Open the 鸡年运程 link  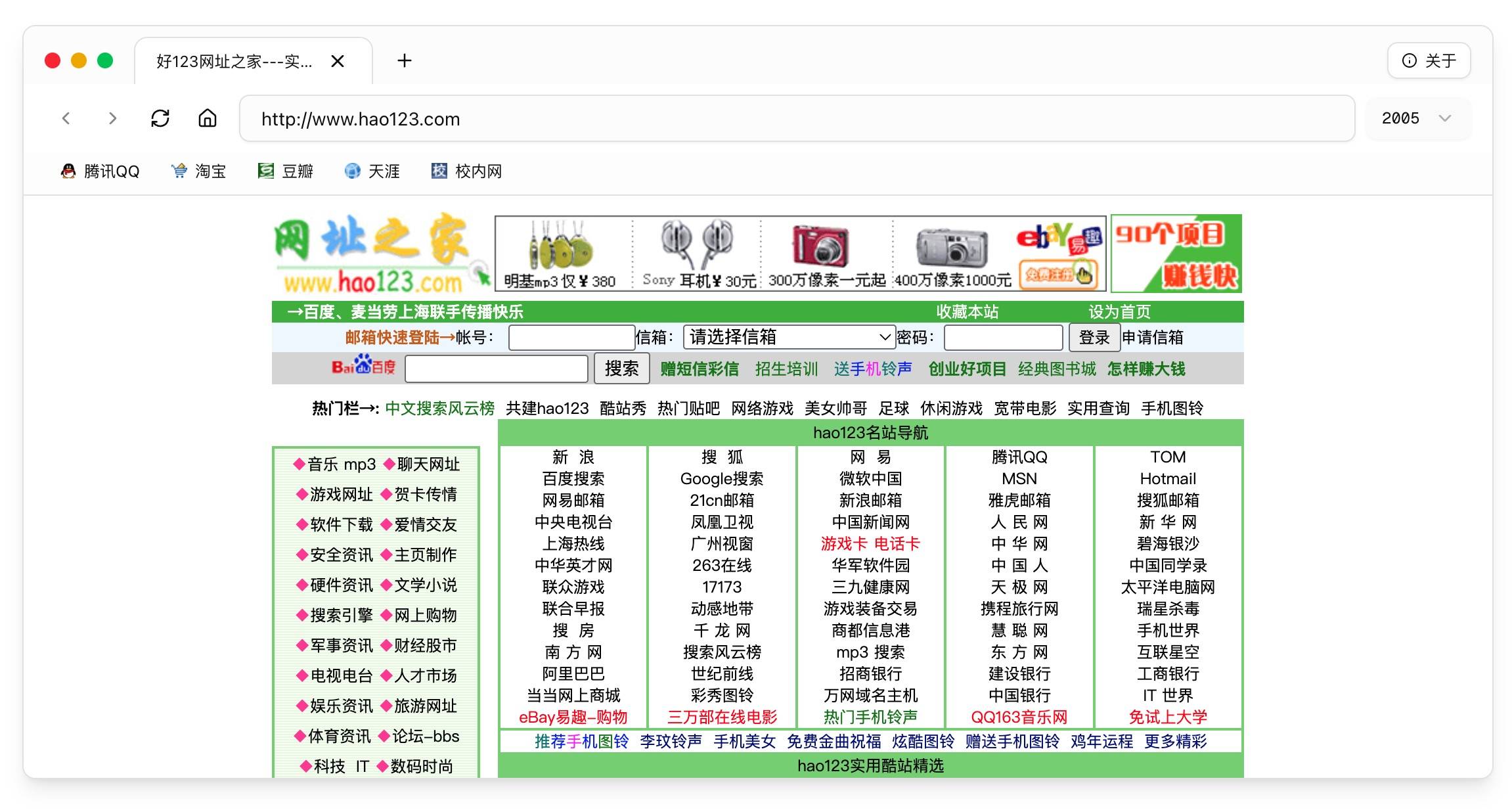[1101, 741]
